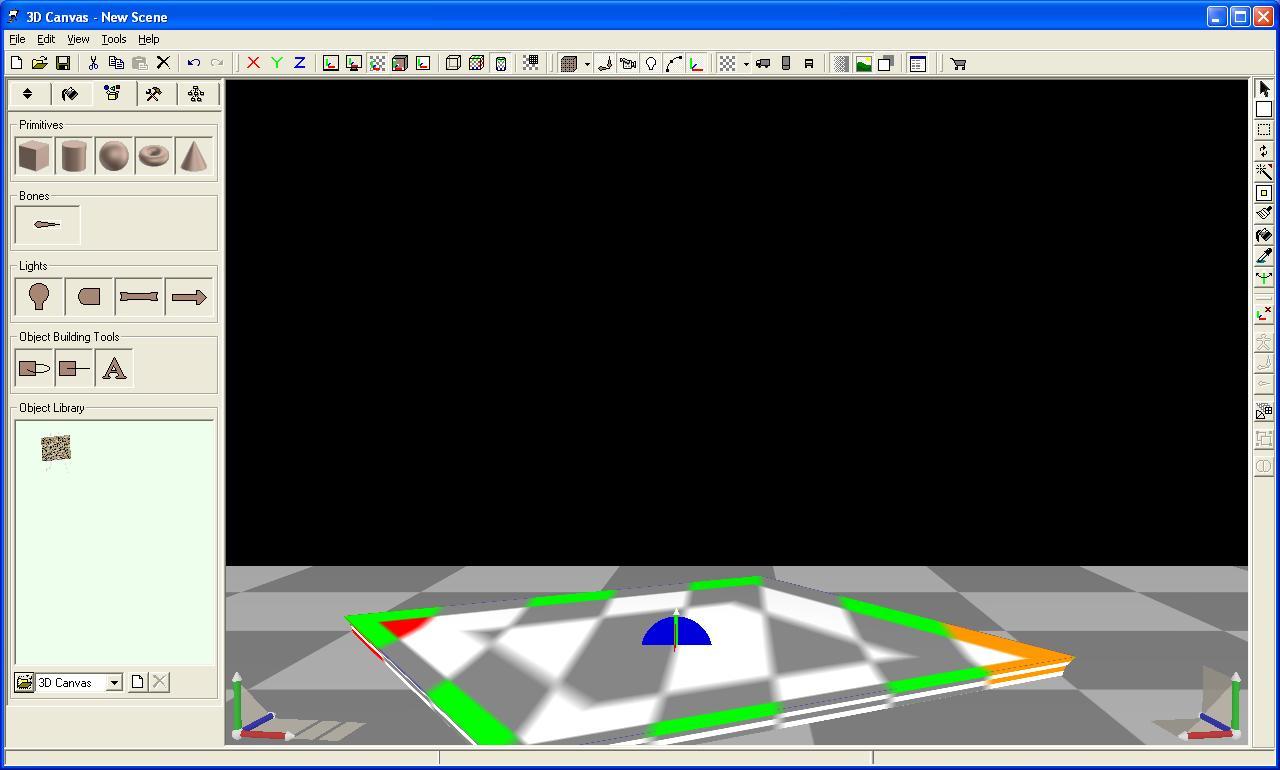Screen dimensions: 1280x770
Task: Cut selection with the scissors icon
Action: pyautogui.click(x=93, y=63)
